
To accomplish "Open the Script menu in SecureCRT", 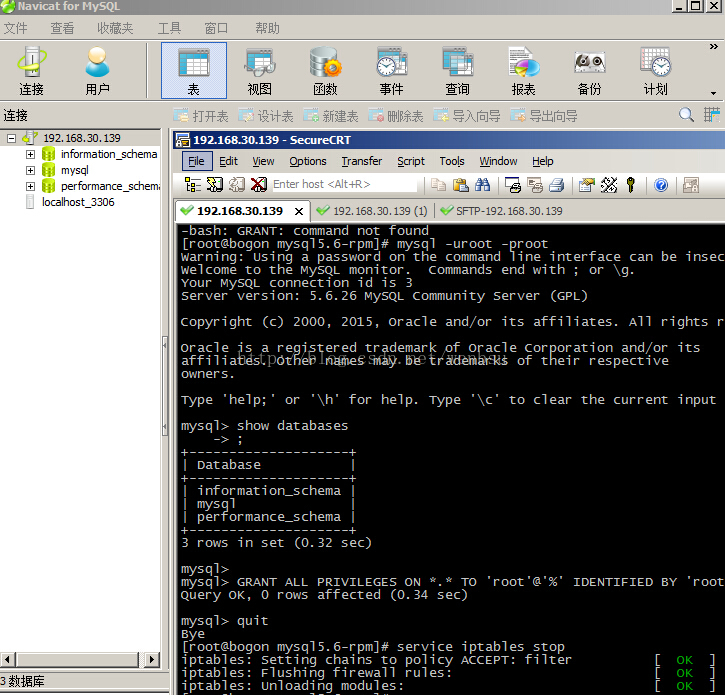I will click(411, 161).
